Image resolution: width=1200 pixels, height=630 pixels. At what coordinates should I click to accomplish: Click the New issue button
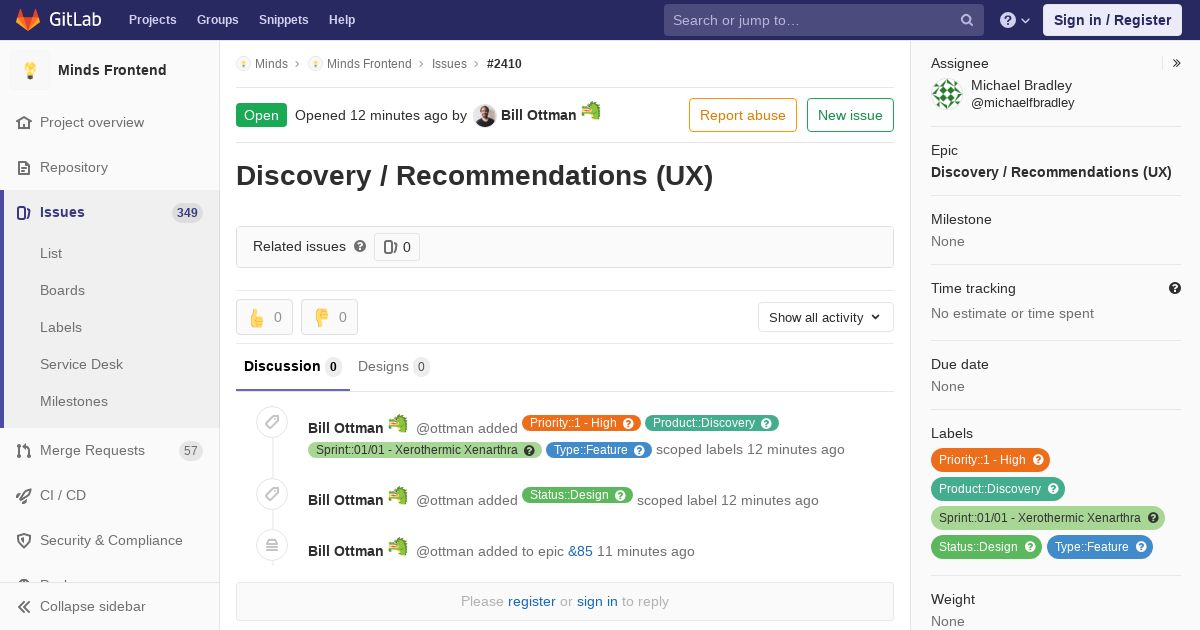[850, 115]
